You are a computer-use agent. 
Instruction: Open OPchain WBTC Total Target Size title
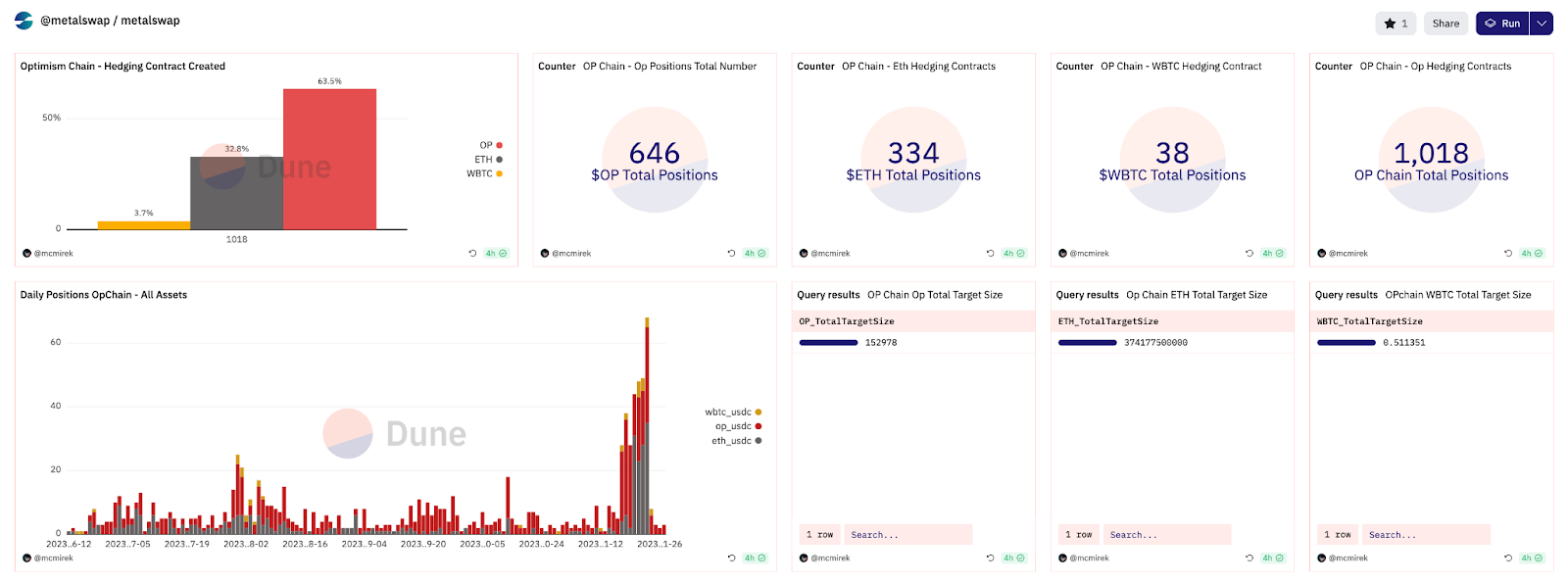tap(1458, 295)
